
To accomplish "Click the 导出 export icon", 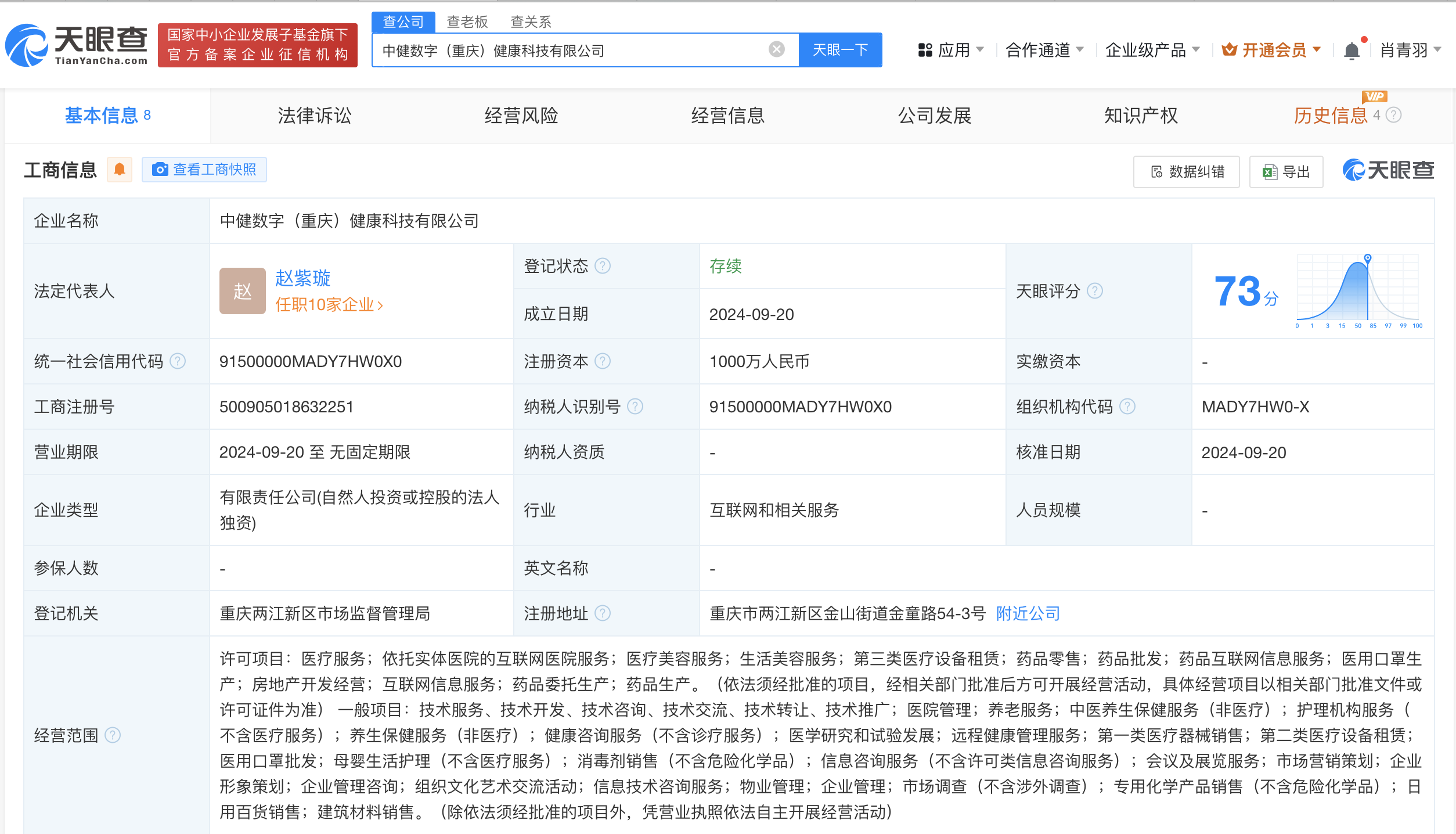I will [1268, 172].
